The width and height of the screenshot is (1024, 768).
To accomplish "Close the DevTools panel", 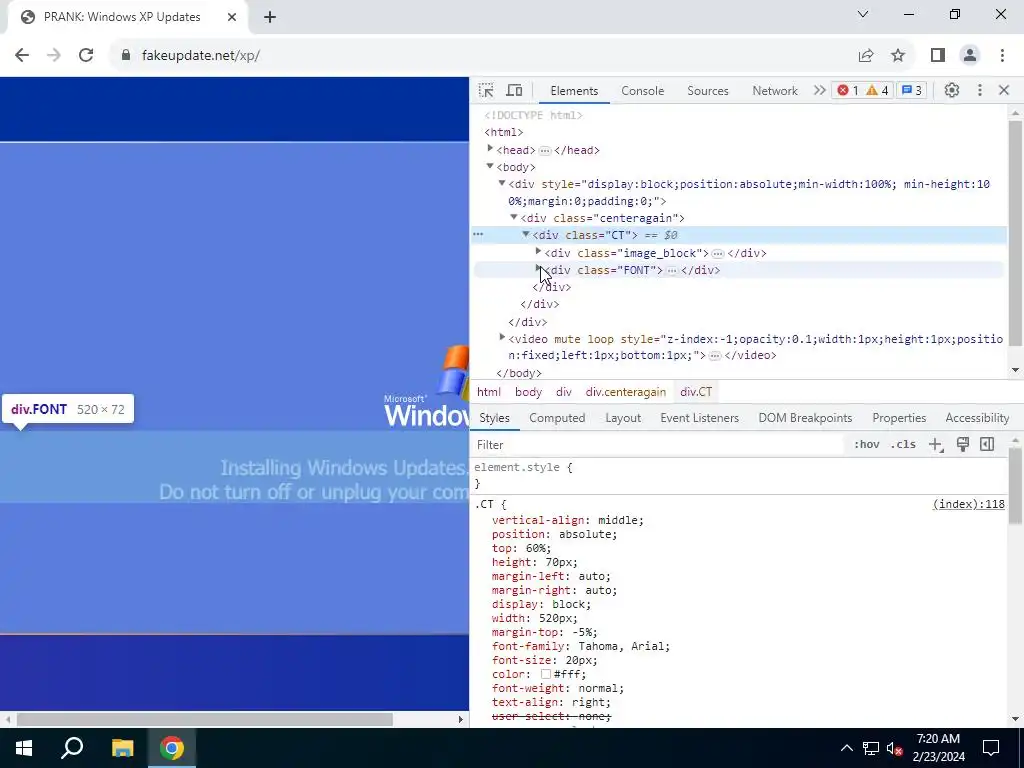I will (x=1004, y=90).
